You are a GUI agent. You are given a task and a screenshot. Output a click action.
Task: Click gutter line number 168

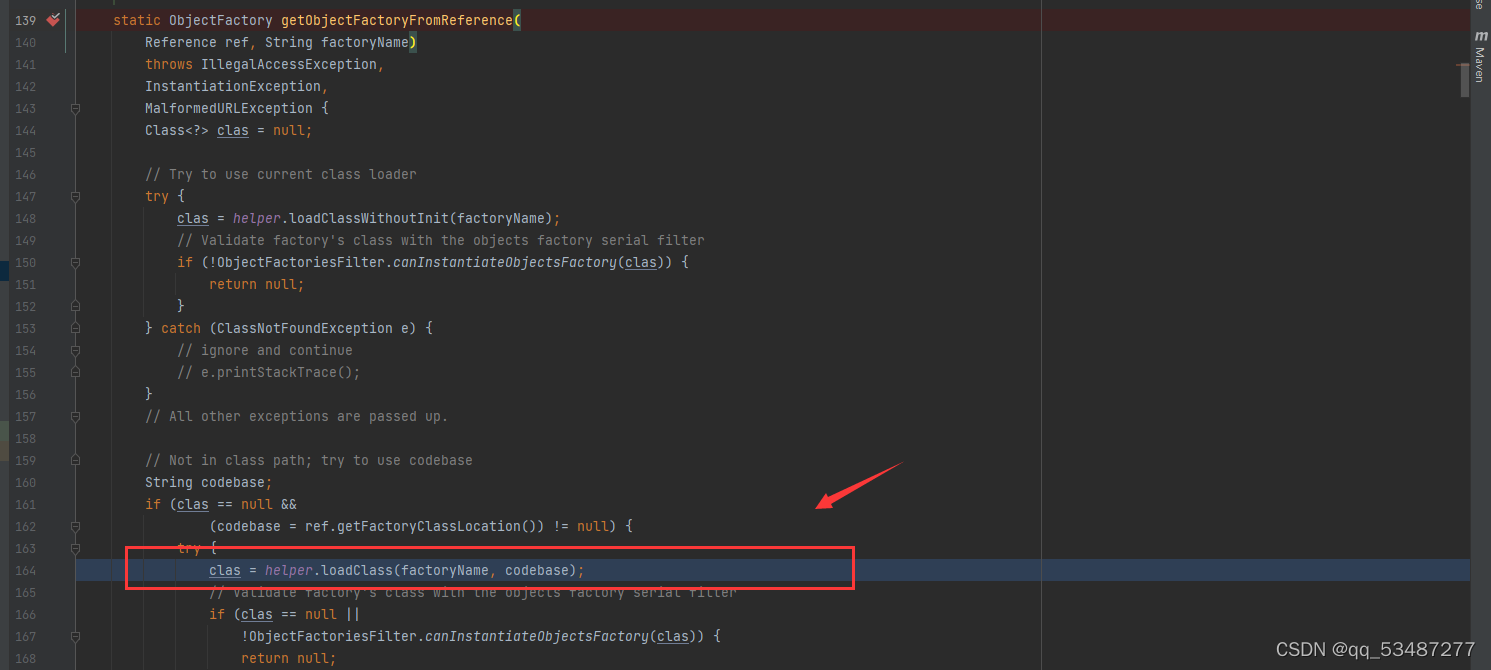tap(25, 658)
